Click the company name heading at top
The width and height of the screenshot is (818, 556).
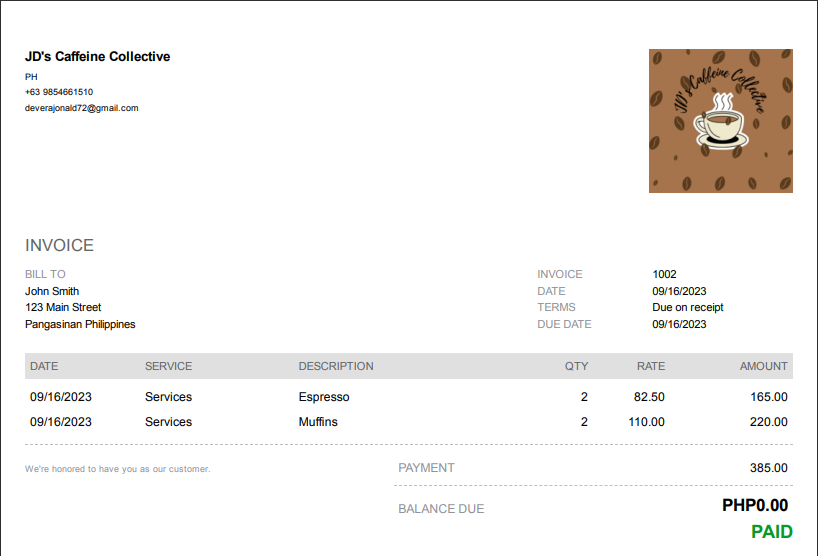(x=97, y=57)
